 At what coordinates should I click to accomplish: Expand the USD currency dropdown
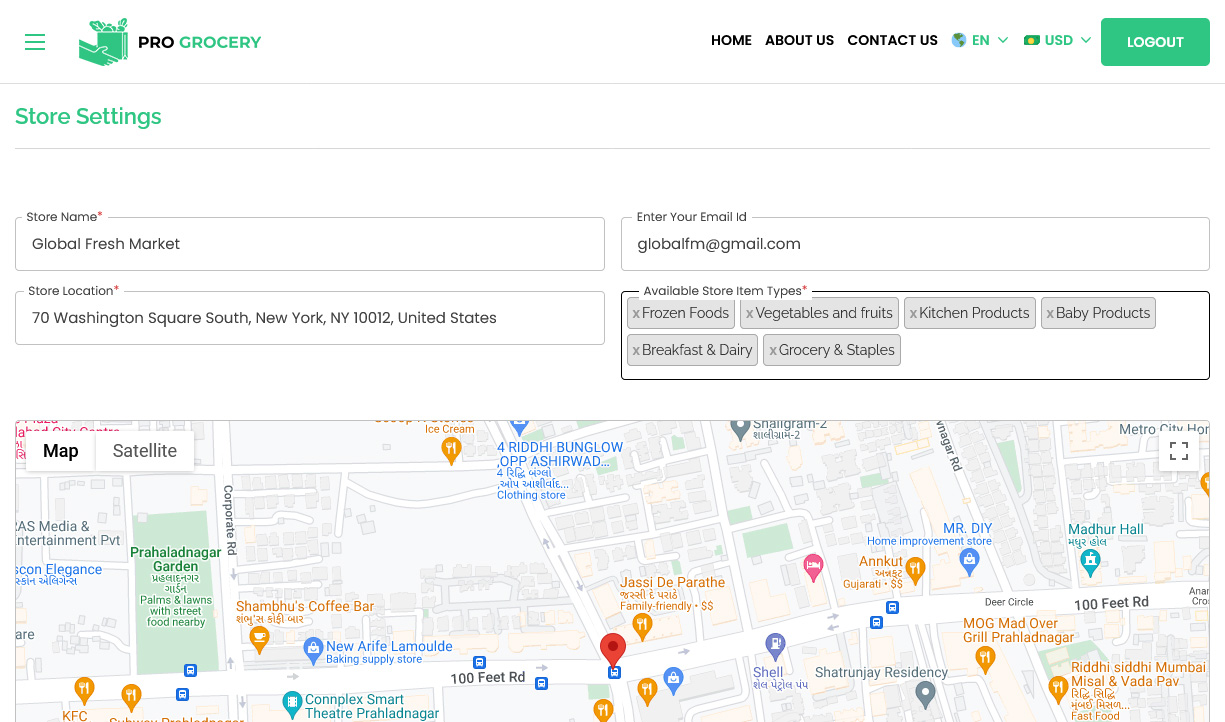tap(1058, 41)
